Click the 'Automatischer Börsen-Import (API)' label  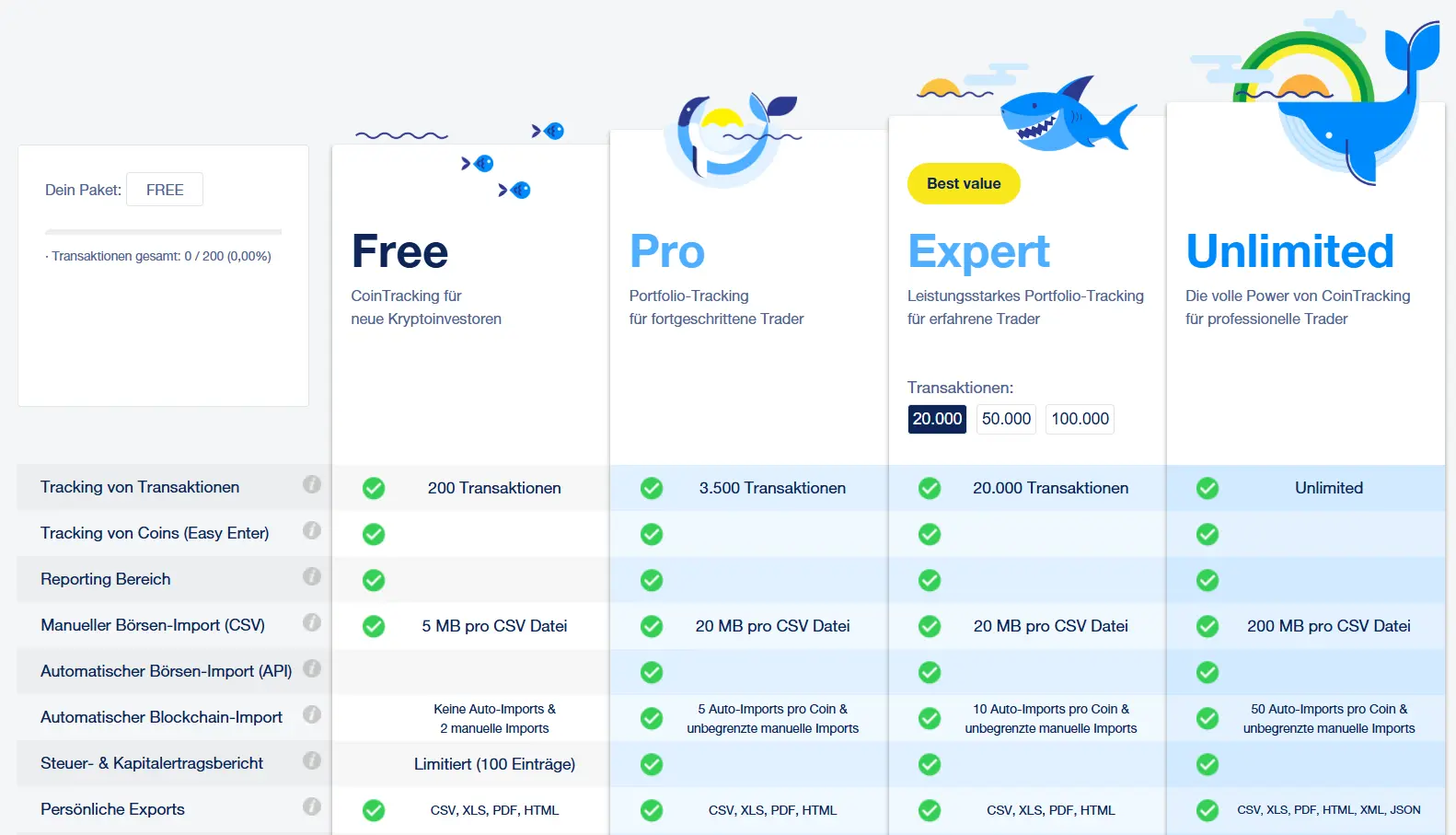[x=167, y=671]
